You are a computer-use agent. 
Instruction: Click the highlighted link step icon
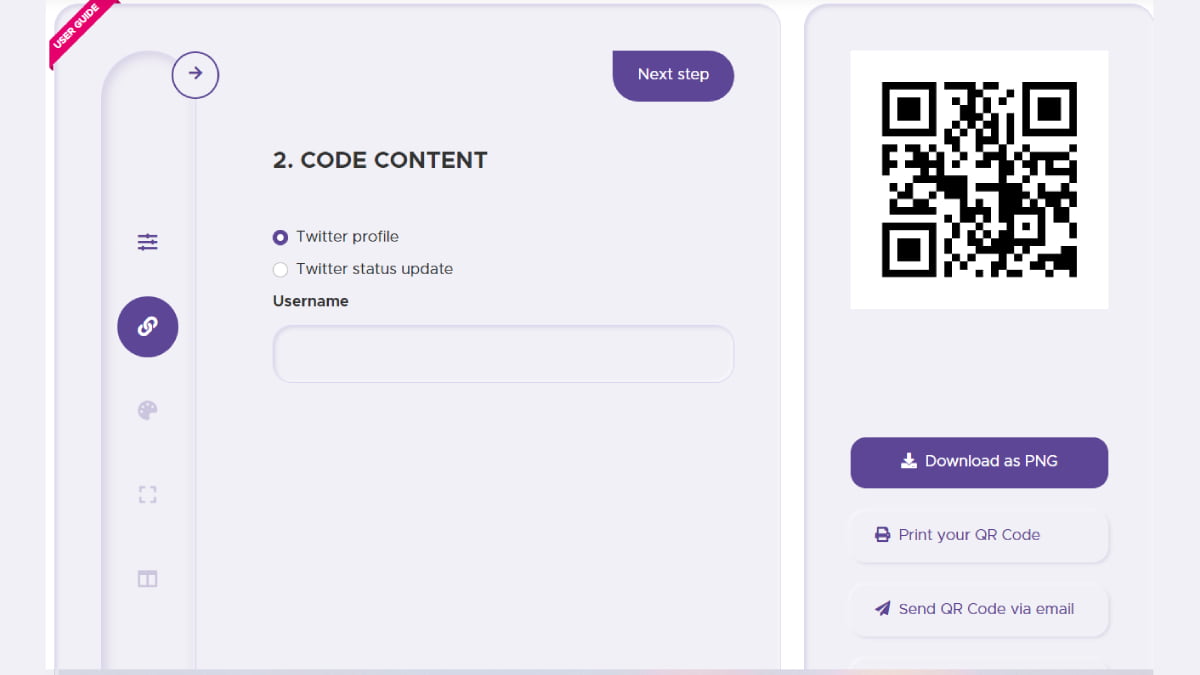[147, 326]
